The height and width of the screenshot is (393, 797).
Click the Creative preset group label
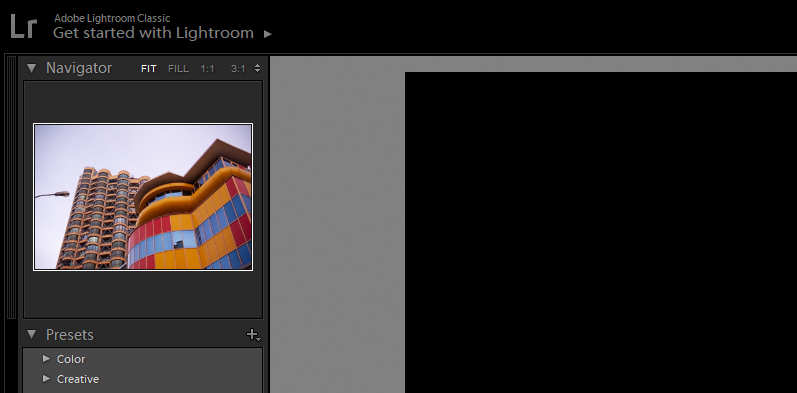pos(78,379)
